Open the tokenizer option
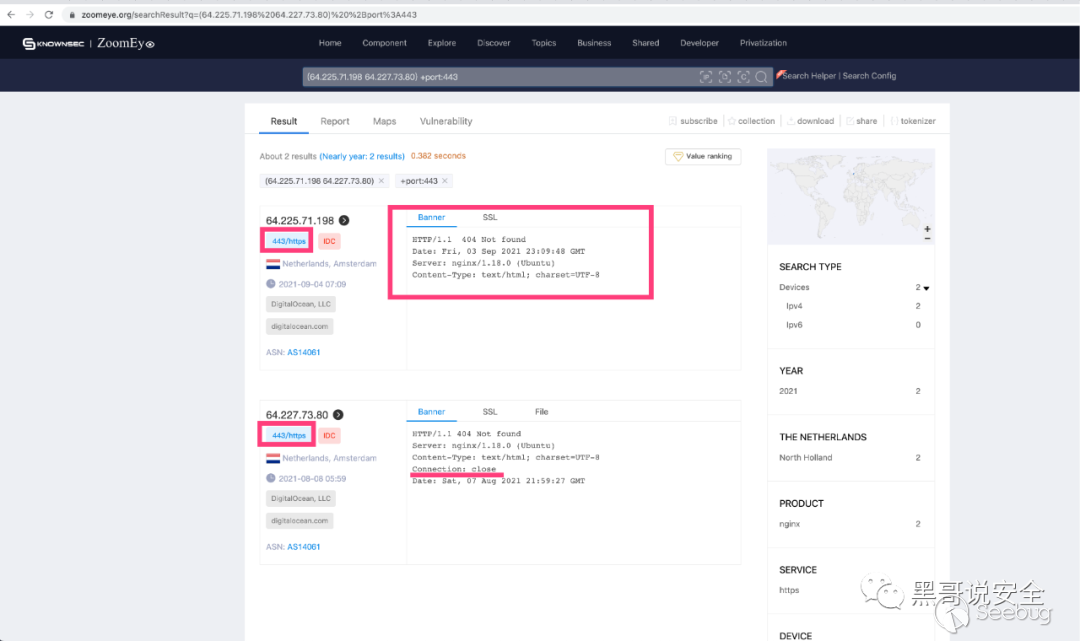The height and width of the screenshot is (641, 1080). tap(913, 121)
